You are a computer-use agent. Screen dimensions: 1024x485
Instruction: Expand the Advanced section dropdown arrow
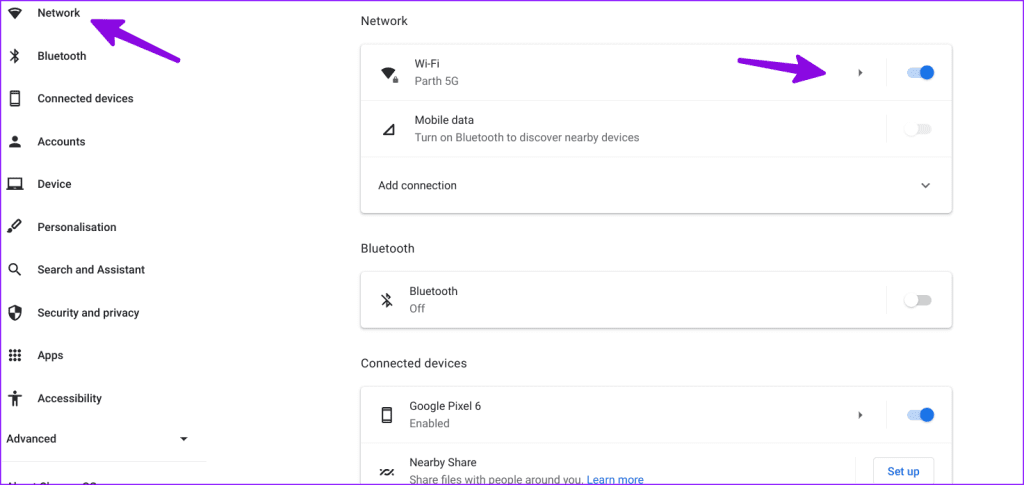[x=184, y=439]
